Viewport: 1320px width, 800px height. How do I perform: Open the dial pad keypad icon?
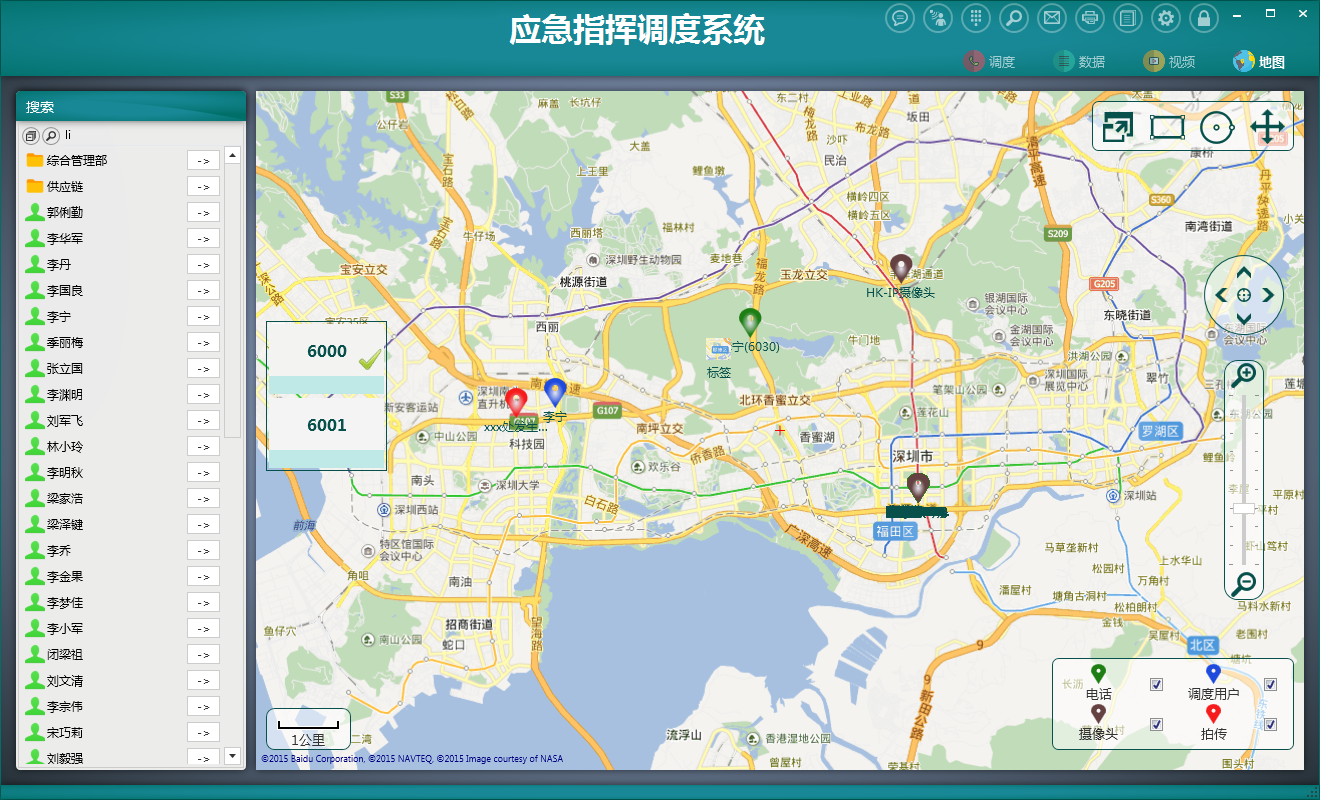[x=976, y=18]
